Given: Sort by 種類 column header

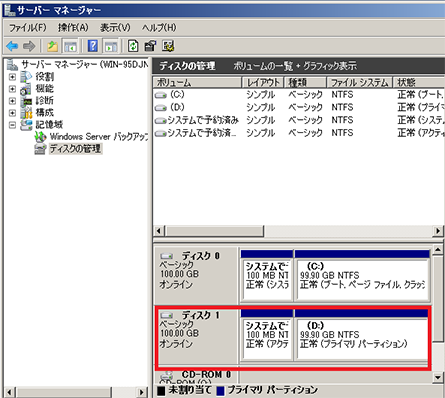Looking at the screenshot, I should (x=305, y=82).
